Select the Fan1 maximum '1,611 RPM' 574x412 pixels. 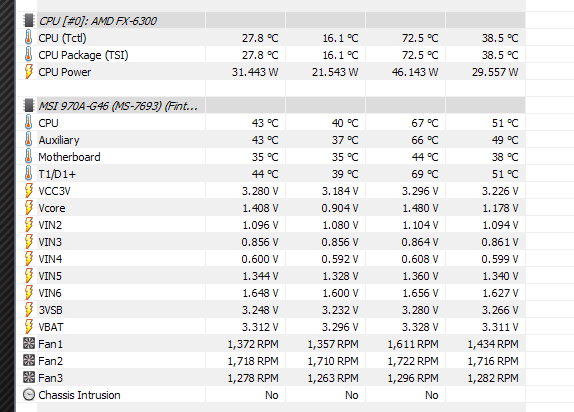pyautogui.click(x=413, y=344)
